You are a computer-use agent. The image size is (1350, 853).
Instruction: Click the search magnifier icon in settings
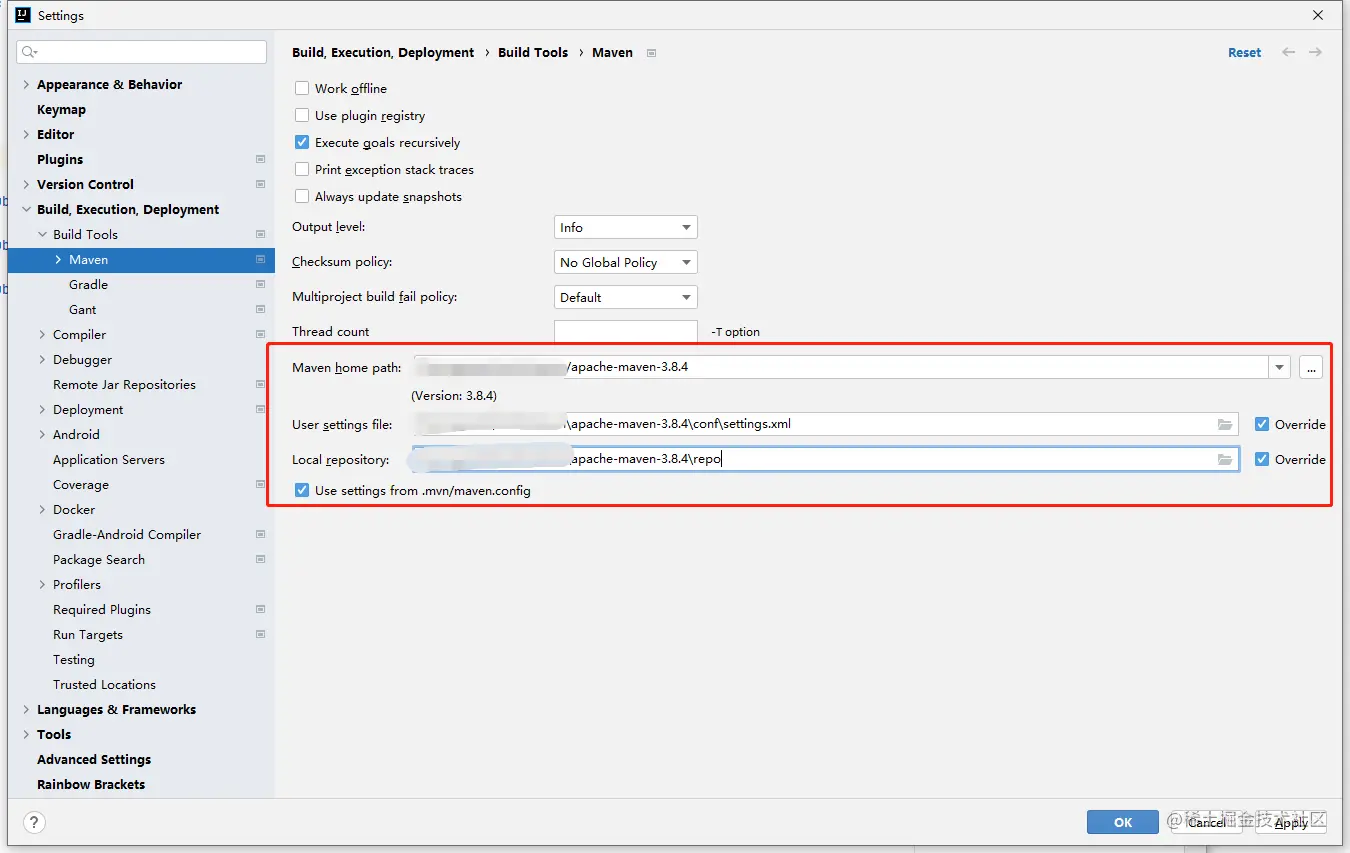[29, 52]
